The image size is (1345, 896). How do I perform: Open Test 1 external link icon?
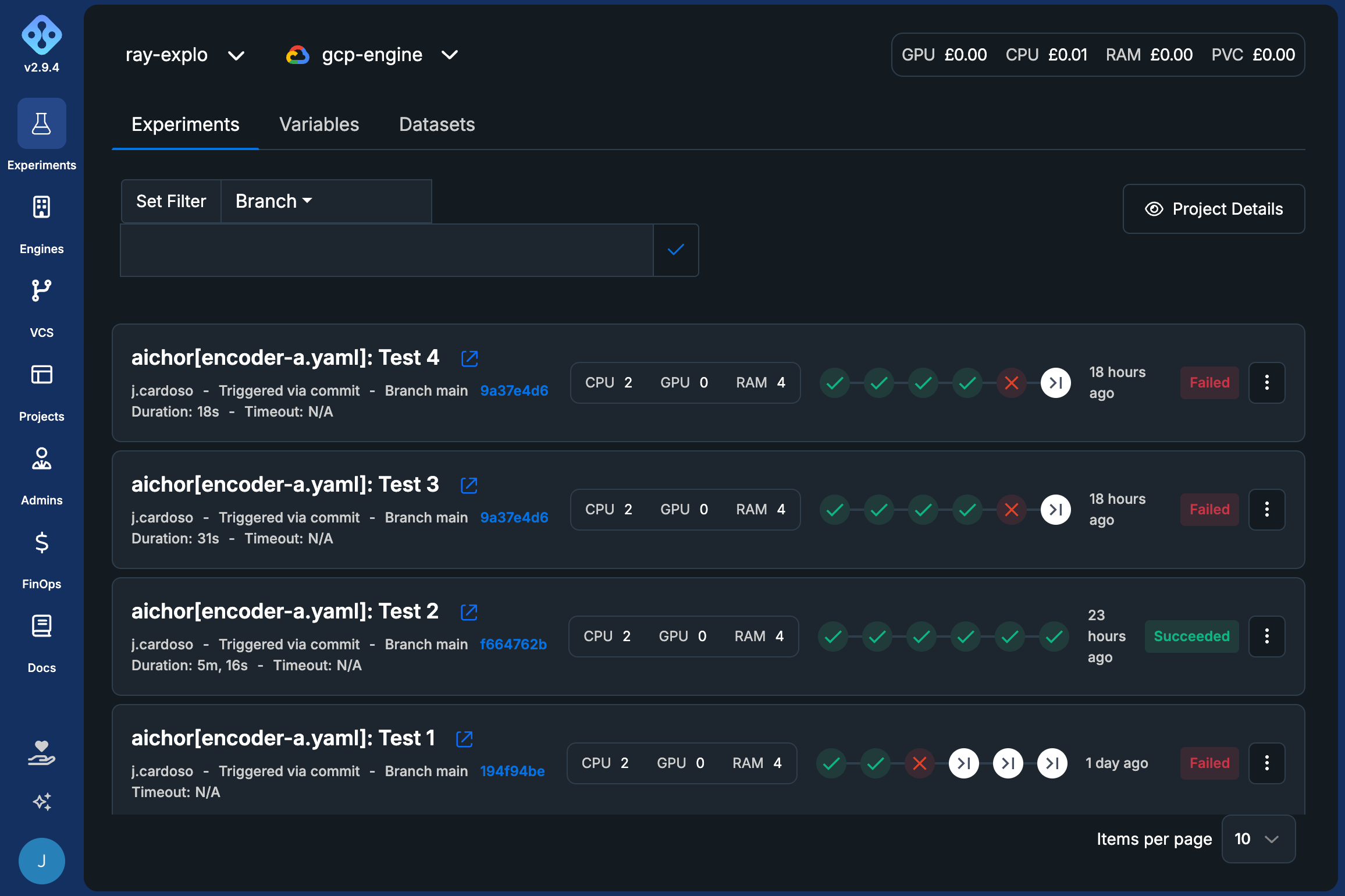(x=464, y=739)
